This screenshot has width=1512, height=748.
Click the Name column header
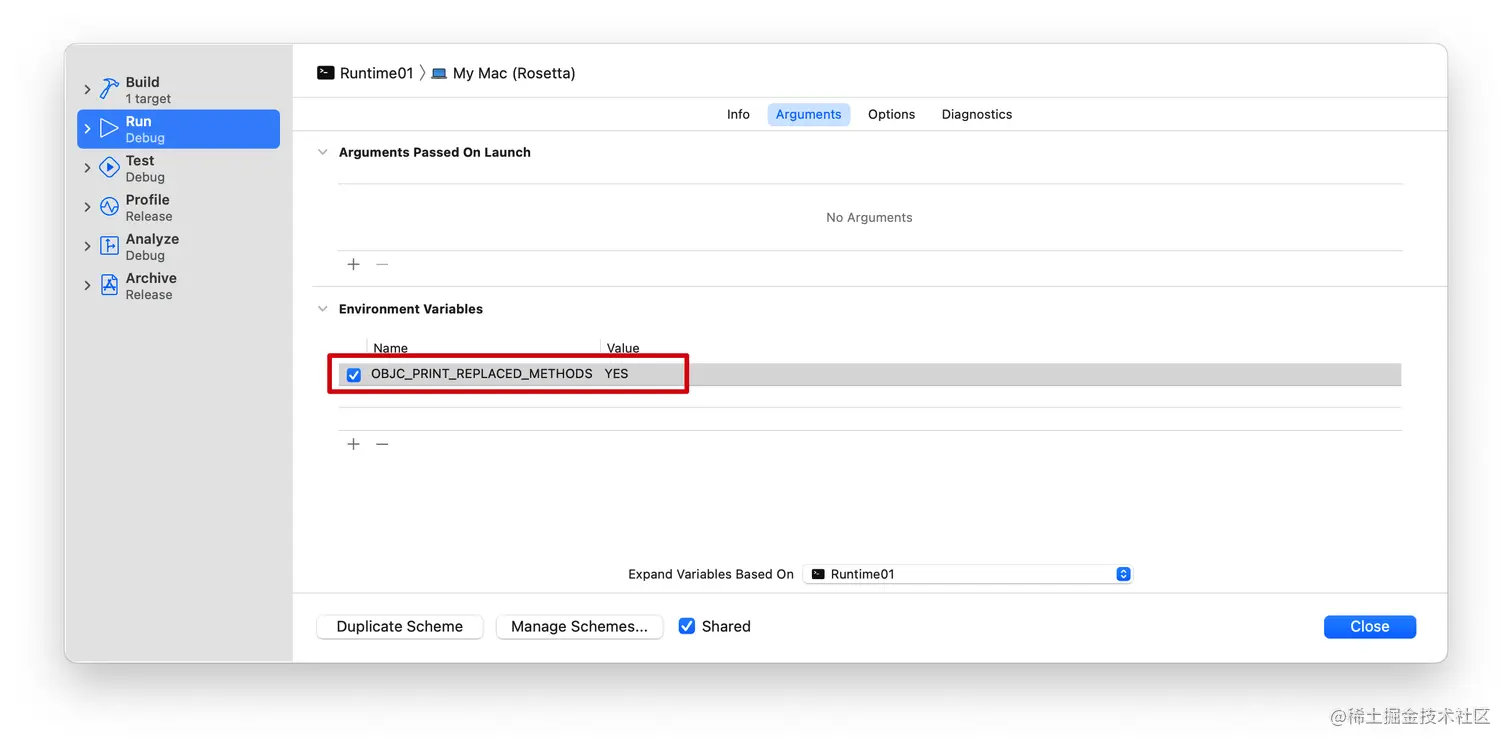click(x=391, y=348)
